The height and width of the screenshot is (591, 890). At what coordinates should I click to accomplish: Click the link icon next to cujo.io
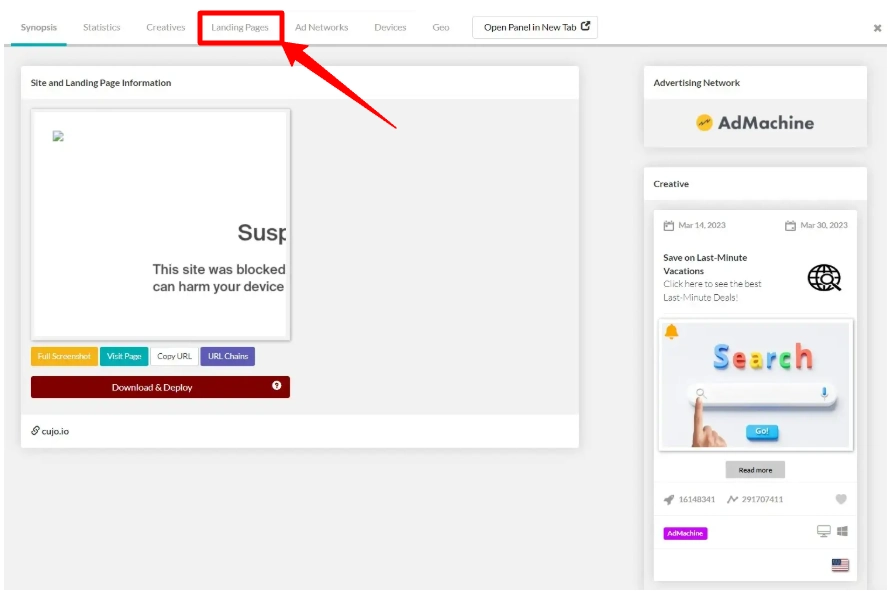tap(33, 433)
